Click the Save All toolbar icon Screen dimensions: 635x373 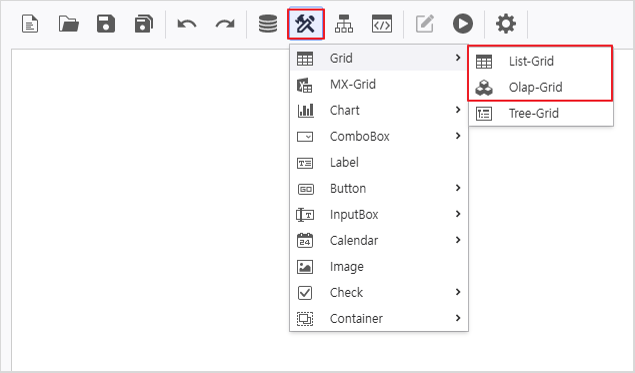click(144, 23)
